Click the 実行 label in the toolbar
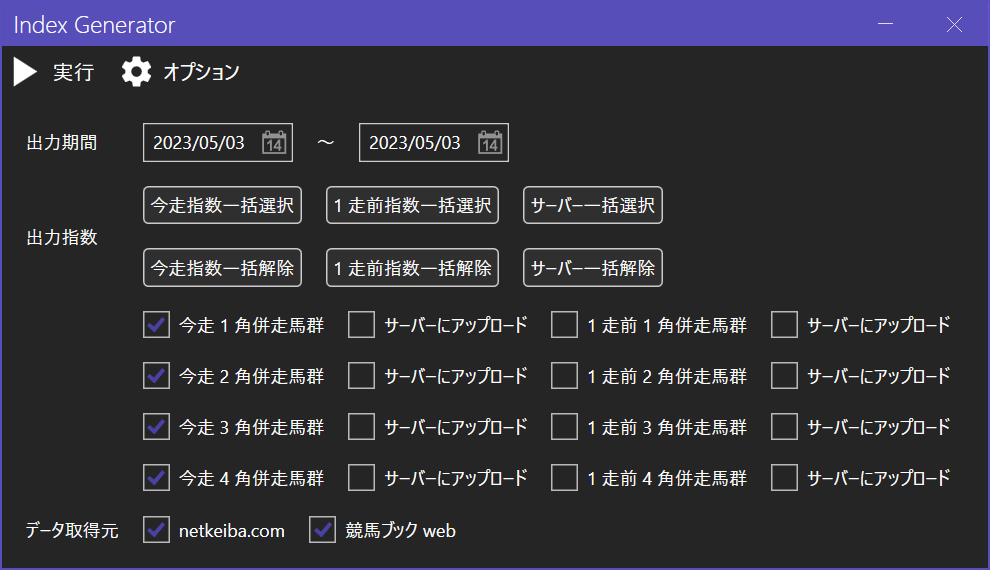The width and height of the screenshot is (990, 570). click(x=73, y=72)
